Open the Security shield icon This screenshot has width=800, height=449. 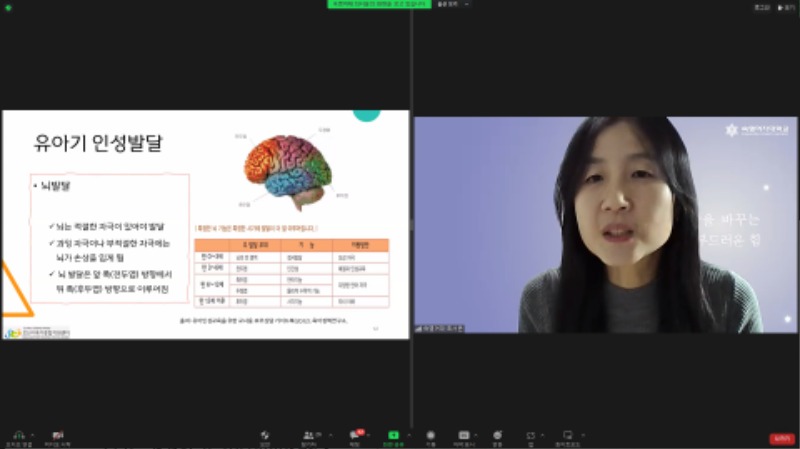tap(265, 436)
